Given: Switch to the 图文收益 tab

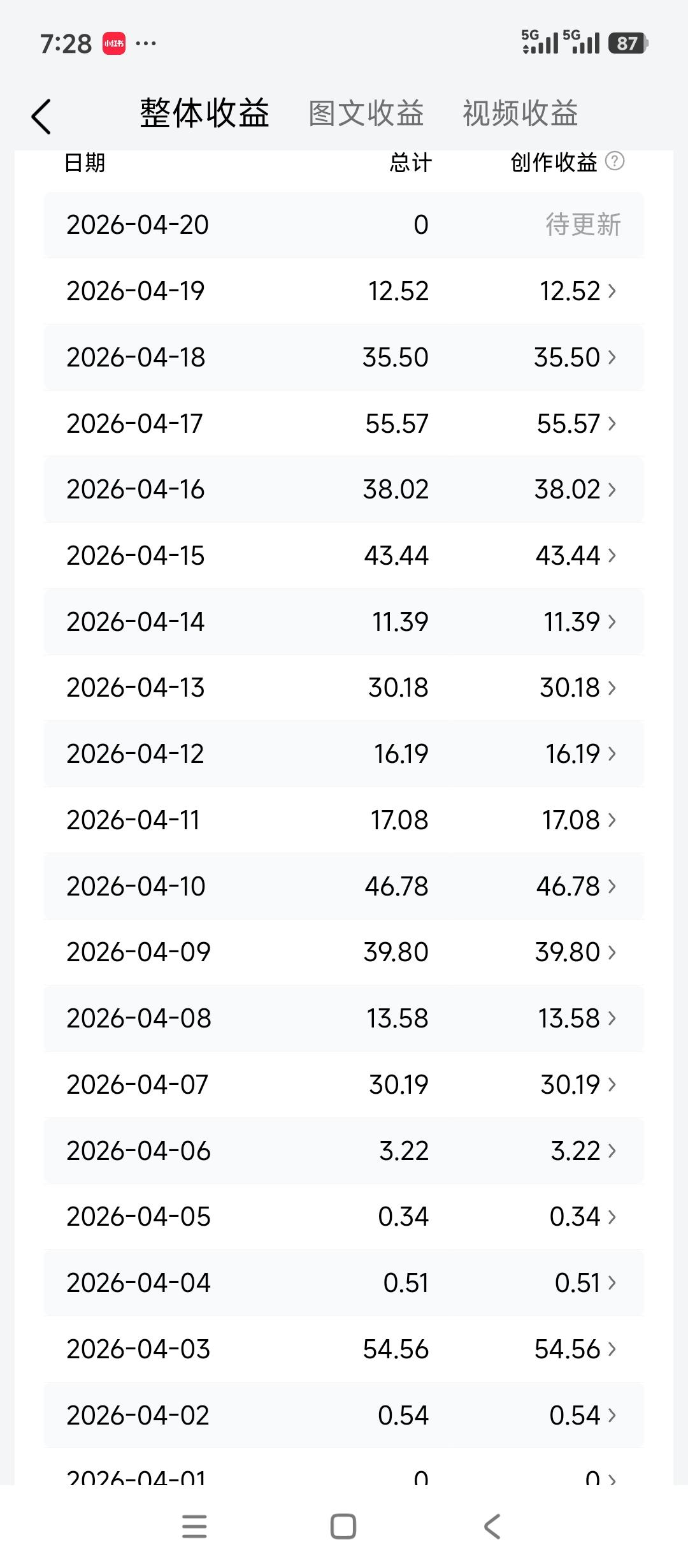Looking at the screenshot, I should (x=366, y=113).
